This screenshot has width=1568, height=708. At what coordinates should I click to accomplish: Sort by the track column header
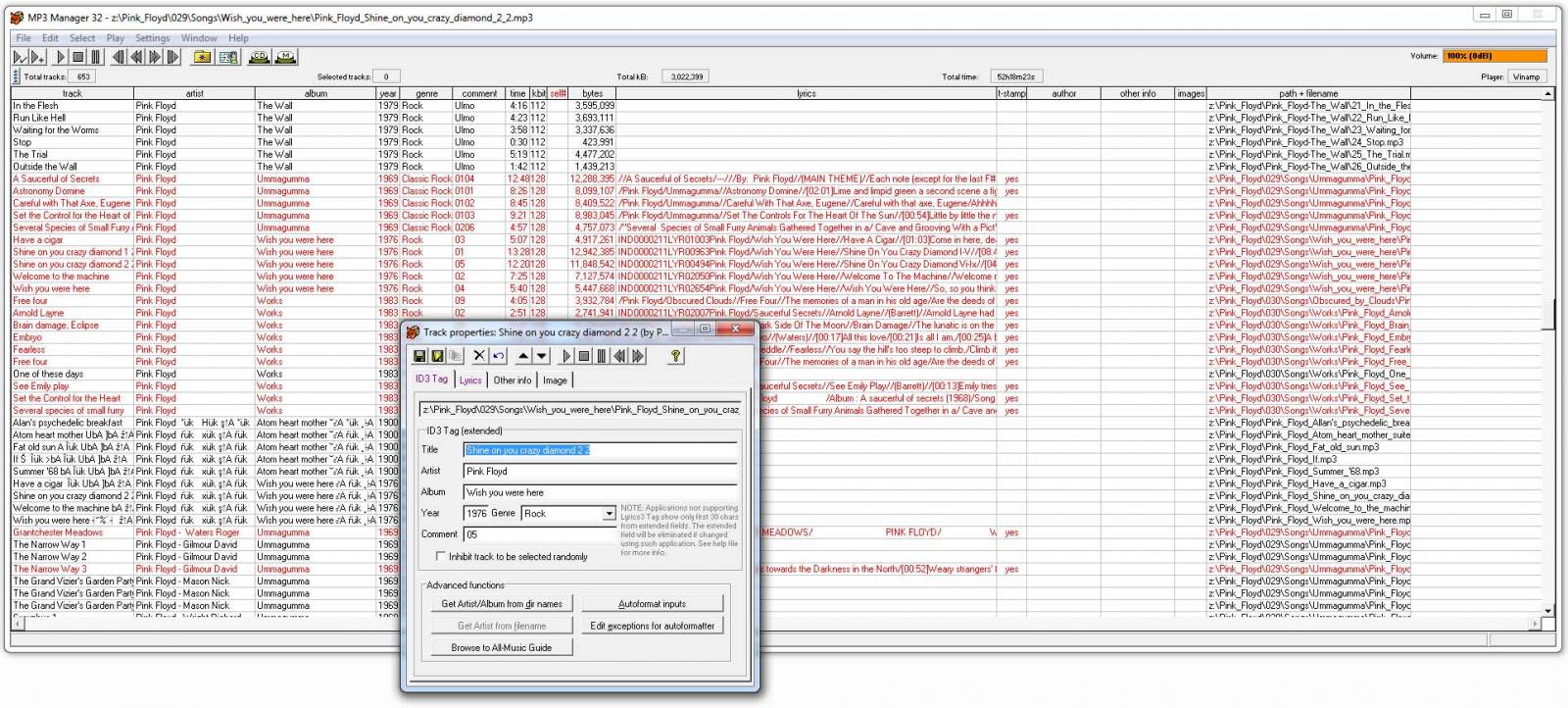pos(73,93)
